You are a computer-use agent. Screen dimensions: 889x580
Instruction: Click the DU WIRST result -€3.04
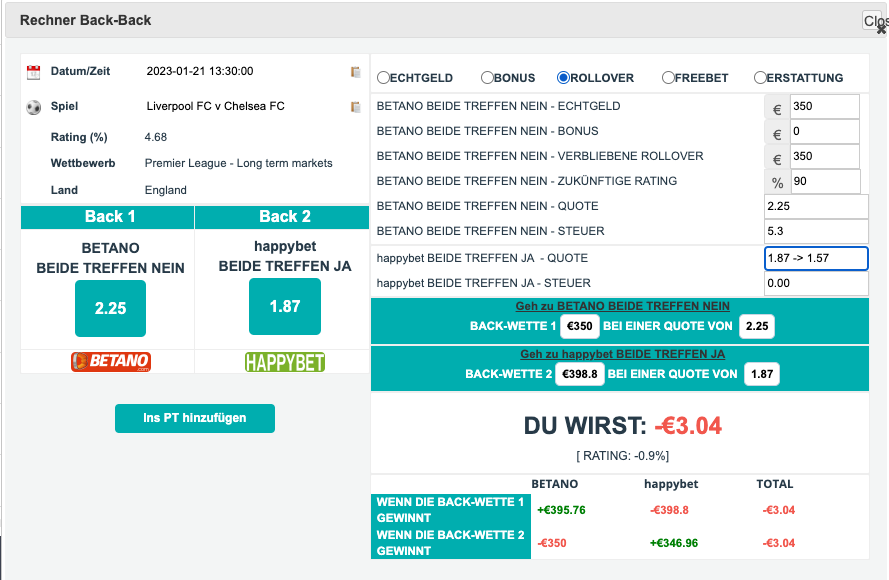[x=688, y=426]
